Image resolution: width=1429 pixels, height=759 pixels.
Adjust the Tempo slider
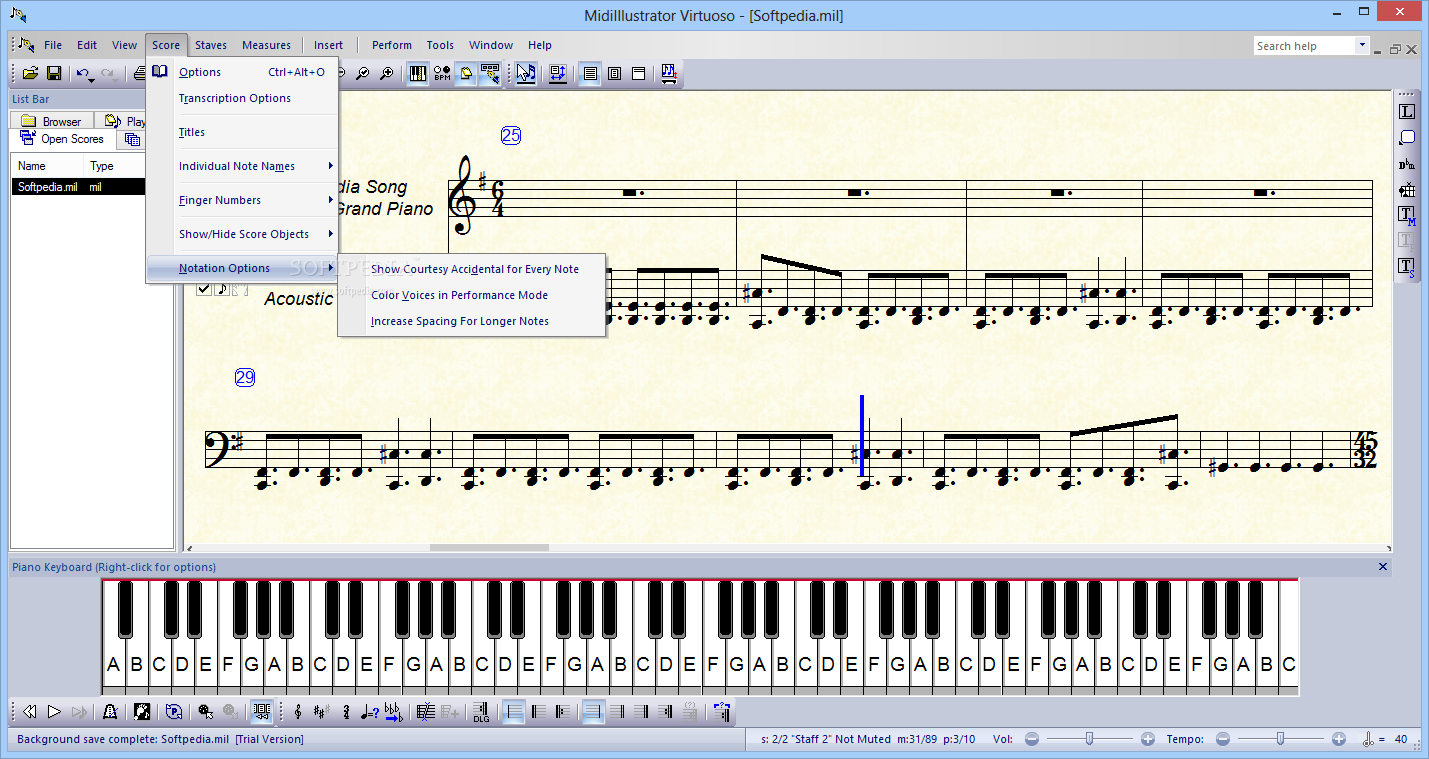tap(1280, 739)
